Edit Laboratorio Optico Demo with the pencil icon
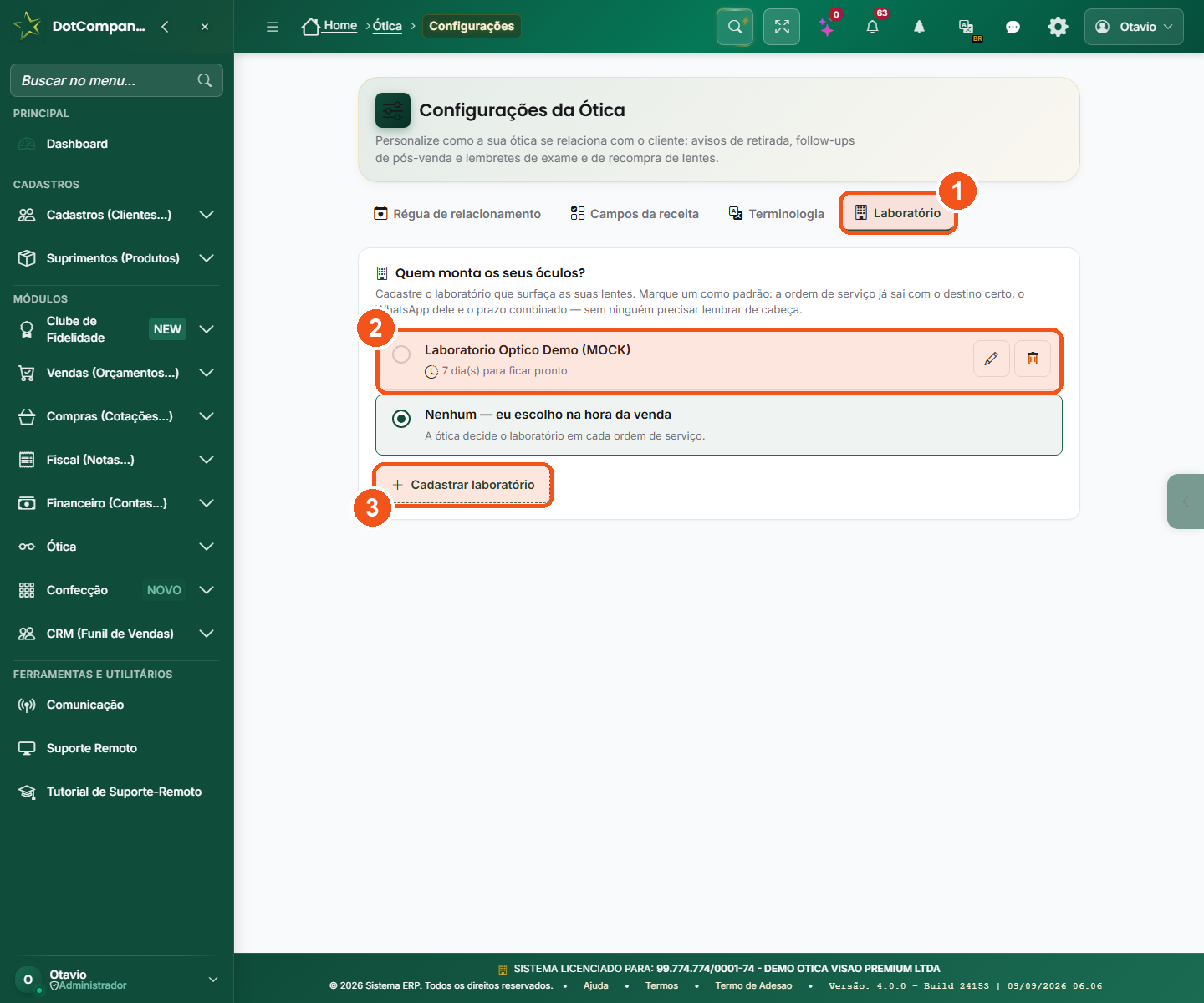This screenshot has width=1204, height=1003. tap(992, 359)
